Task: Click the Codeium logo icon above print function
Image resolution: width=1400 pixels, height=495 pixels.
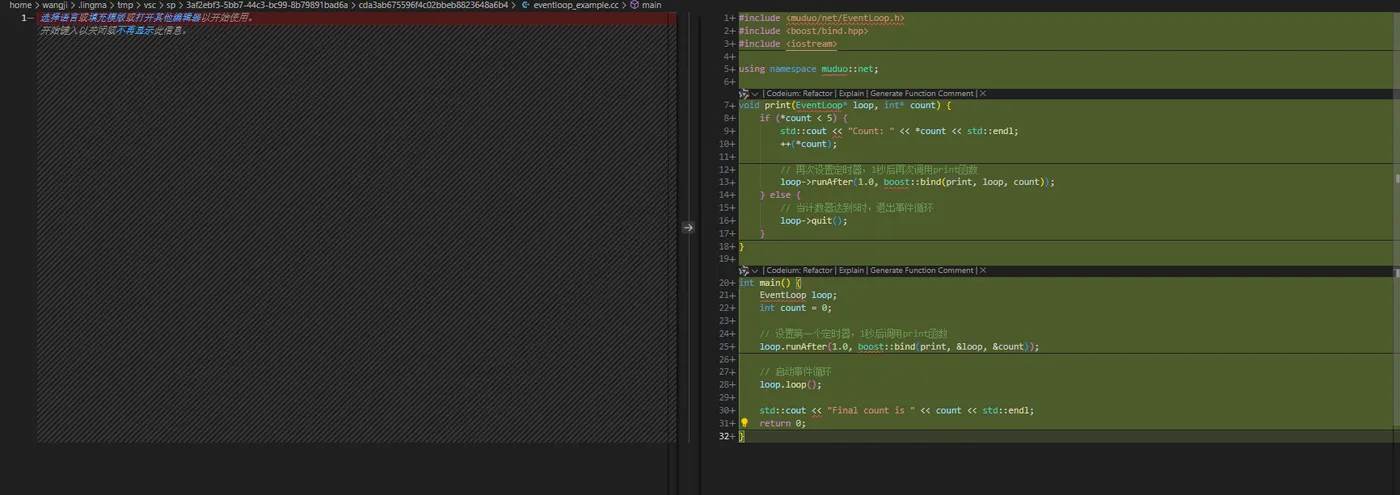Action: [x=743, y=93]
